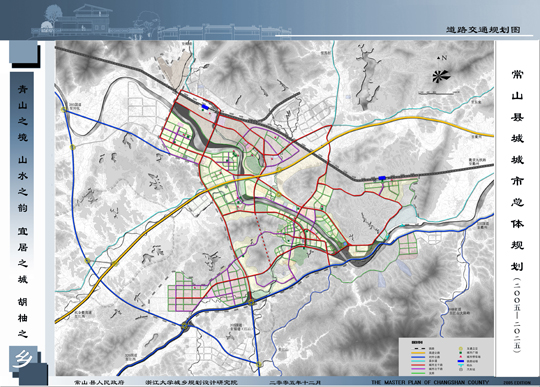The width and height of the screenshot is (540, 387).
Task: Click the 常山县城城市总体规划 vertical title
Action: [517, 171]
